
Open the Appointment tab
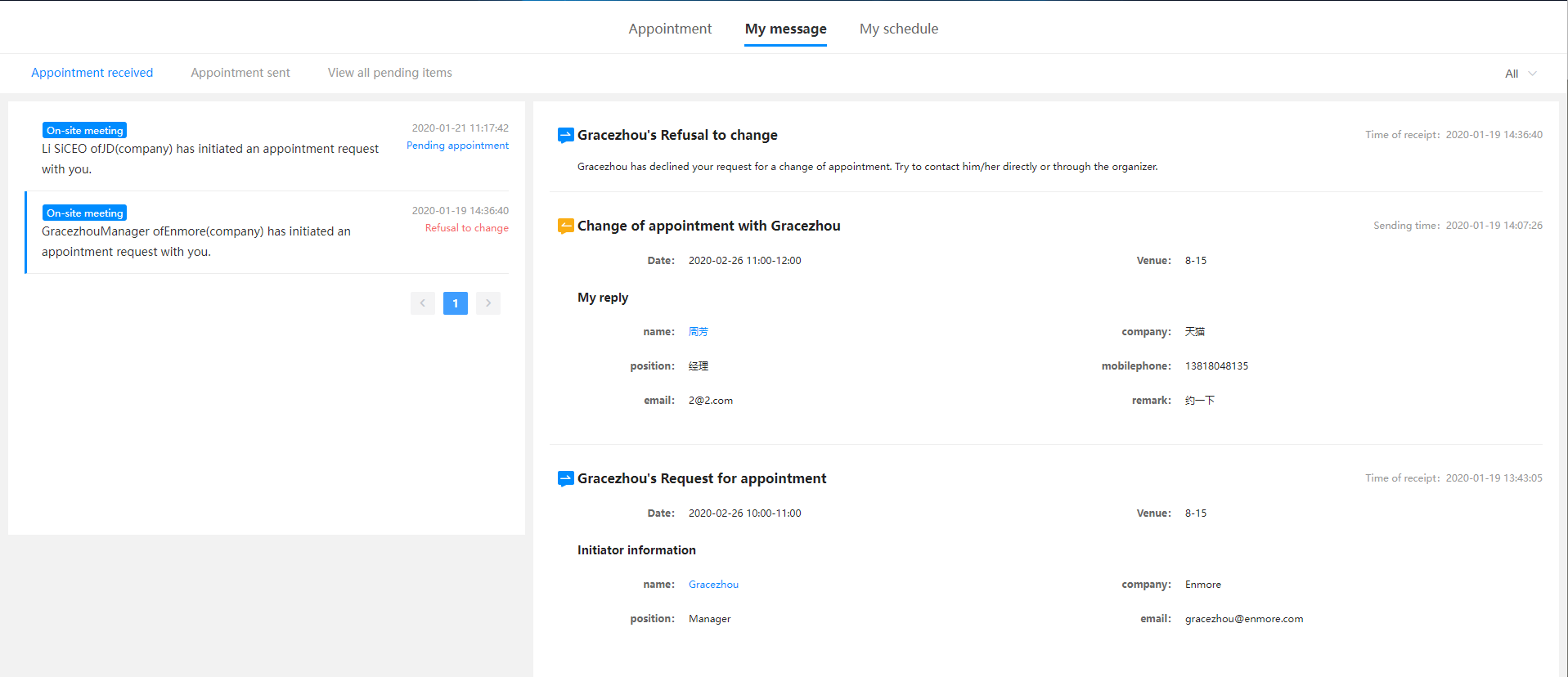pos(670,29)
